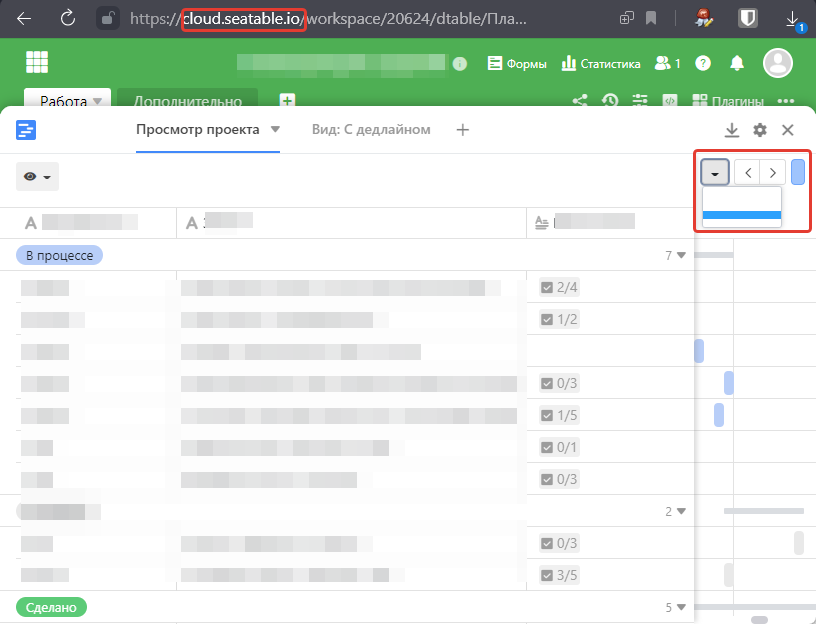Switch to the Вид: С дедлайном tab

[x=370, y=130]
